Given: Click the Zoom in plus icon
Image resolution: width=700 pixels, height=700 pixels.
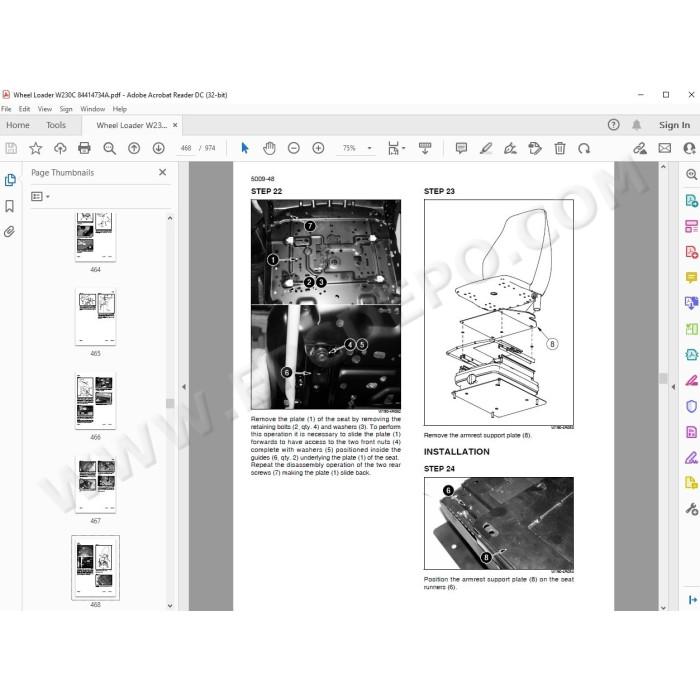Looking at the screenshot, I should point(318,148).
